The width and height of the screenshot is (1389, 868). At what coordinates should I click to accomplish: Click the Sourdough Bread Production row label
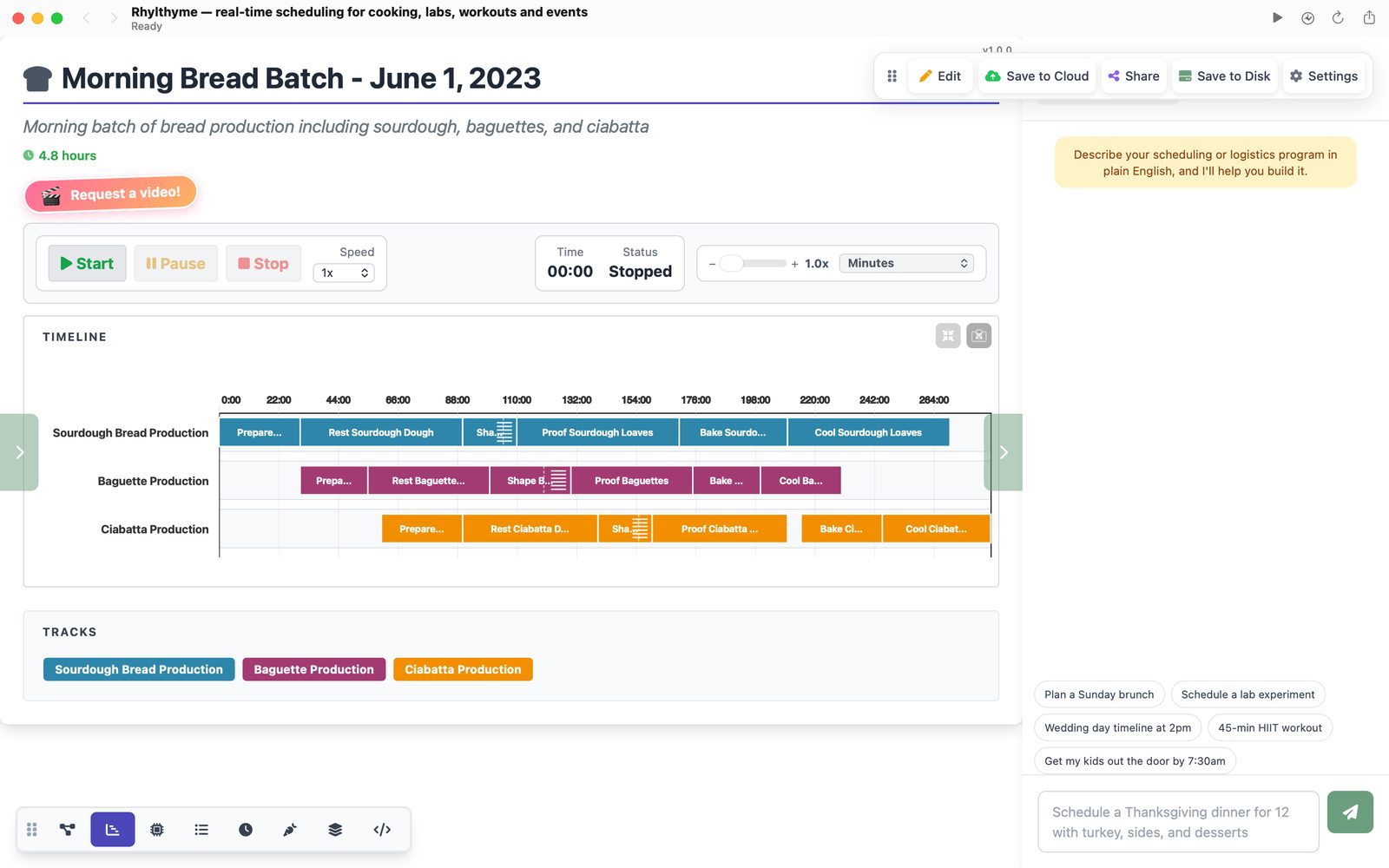point(130,433)
